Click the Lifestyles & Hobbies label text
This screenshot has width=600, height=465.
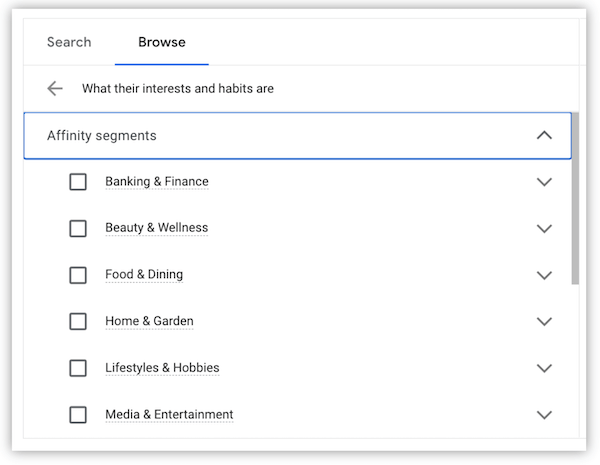[x=162, y=368]
